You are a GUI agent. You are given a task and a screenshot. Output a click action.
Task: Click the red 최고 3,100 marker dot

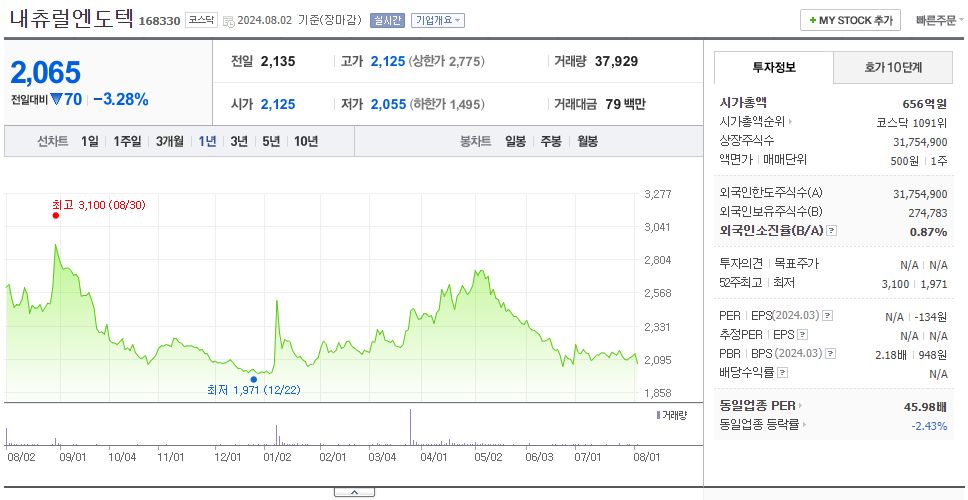coord(56,215)
